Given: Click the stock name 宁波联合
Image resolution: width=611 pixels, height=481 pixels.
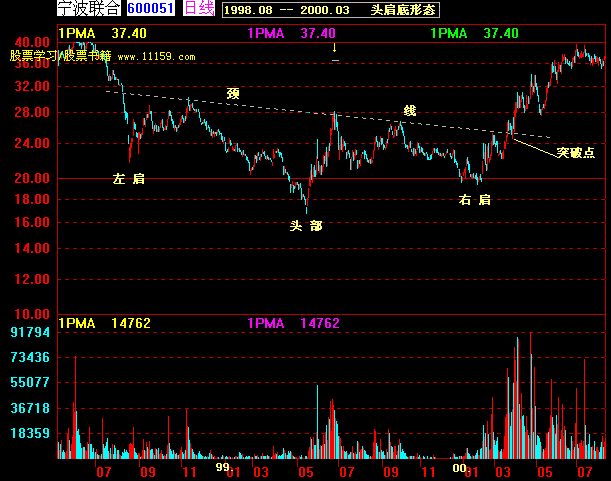Looking at the screenshot, I should tap(89, 8).
